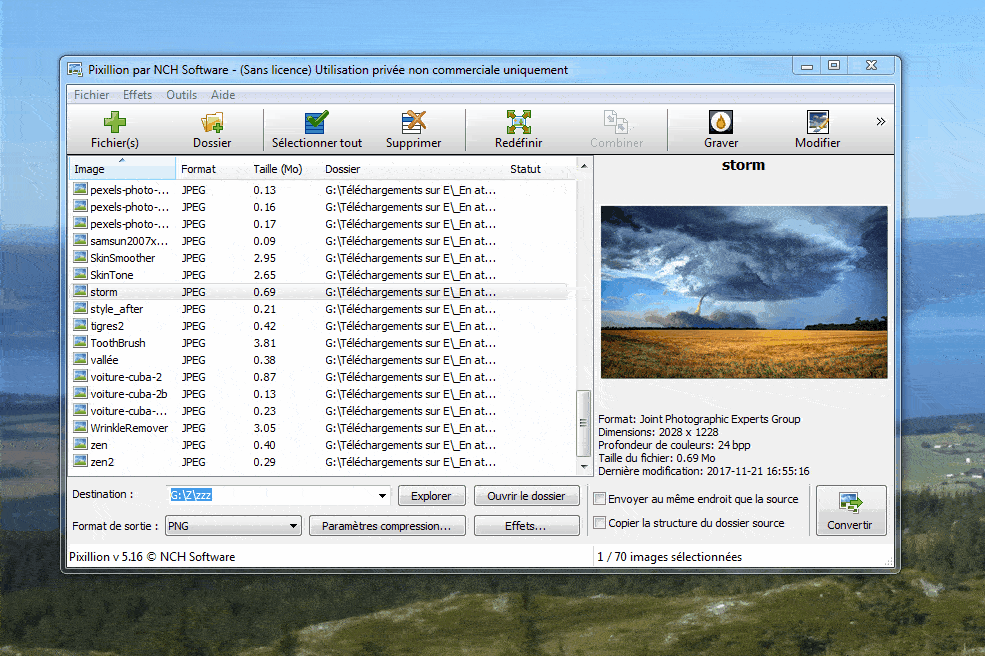
Task: Click the Explorer button
Action: [432, 496]
